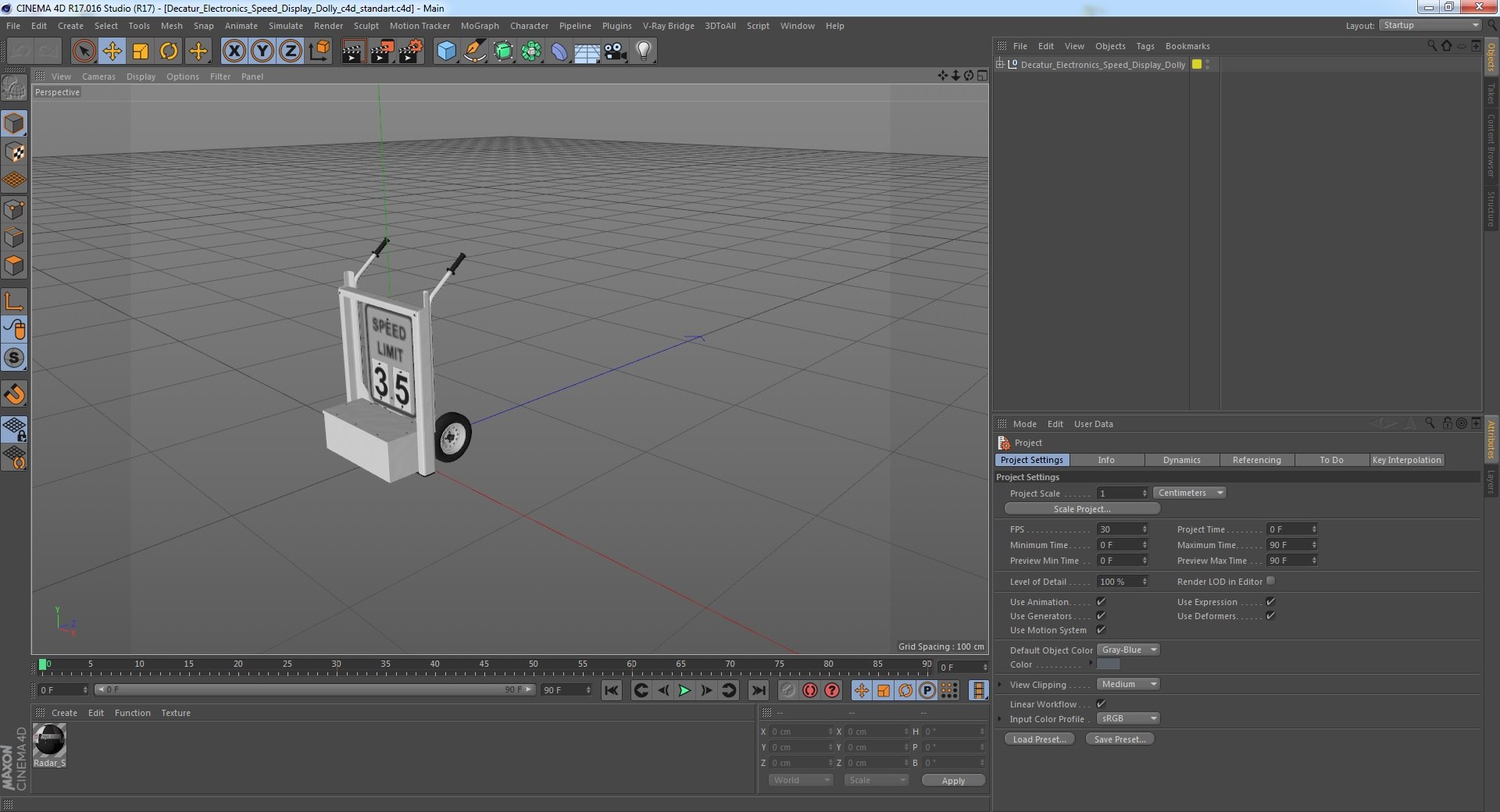Open the Render to Picture Viewer icon

[381, 52]
